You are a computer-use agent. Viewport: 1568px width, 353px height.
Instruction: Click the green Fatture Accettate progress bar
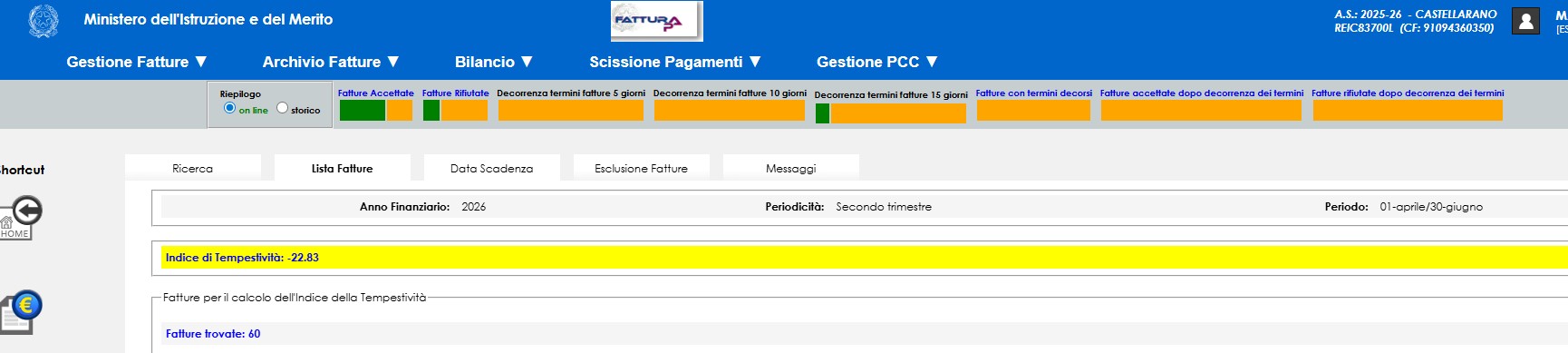363,110
